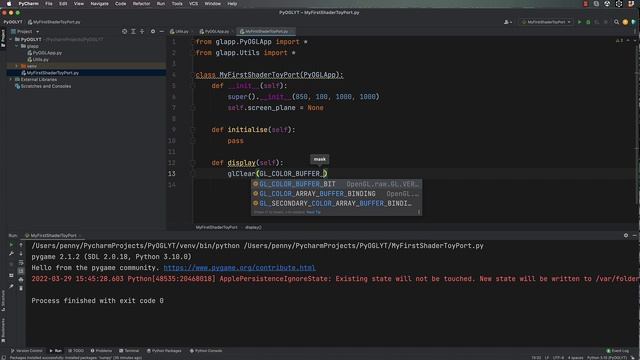Viewport: 640px width, 360px height.
Task: Run MyFirstShaderToyPort with the green play button
Action: [579, 22]
